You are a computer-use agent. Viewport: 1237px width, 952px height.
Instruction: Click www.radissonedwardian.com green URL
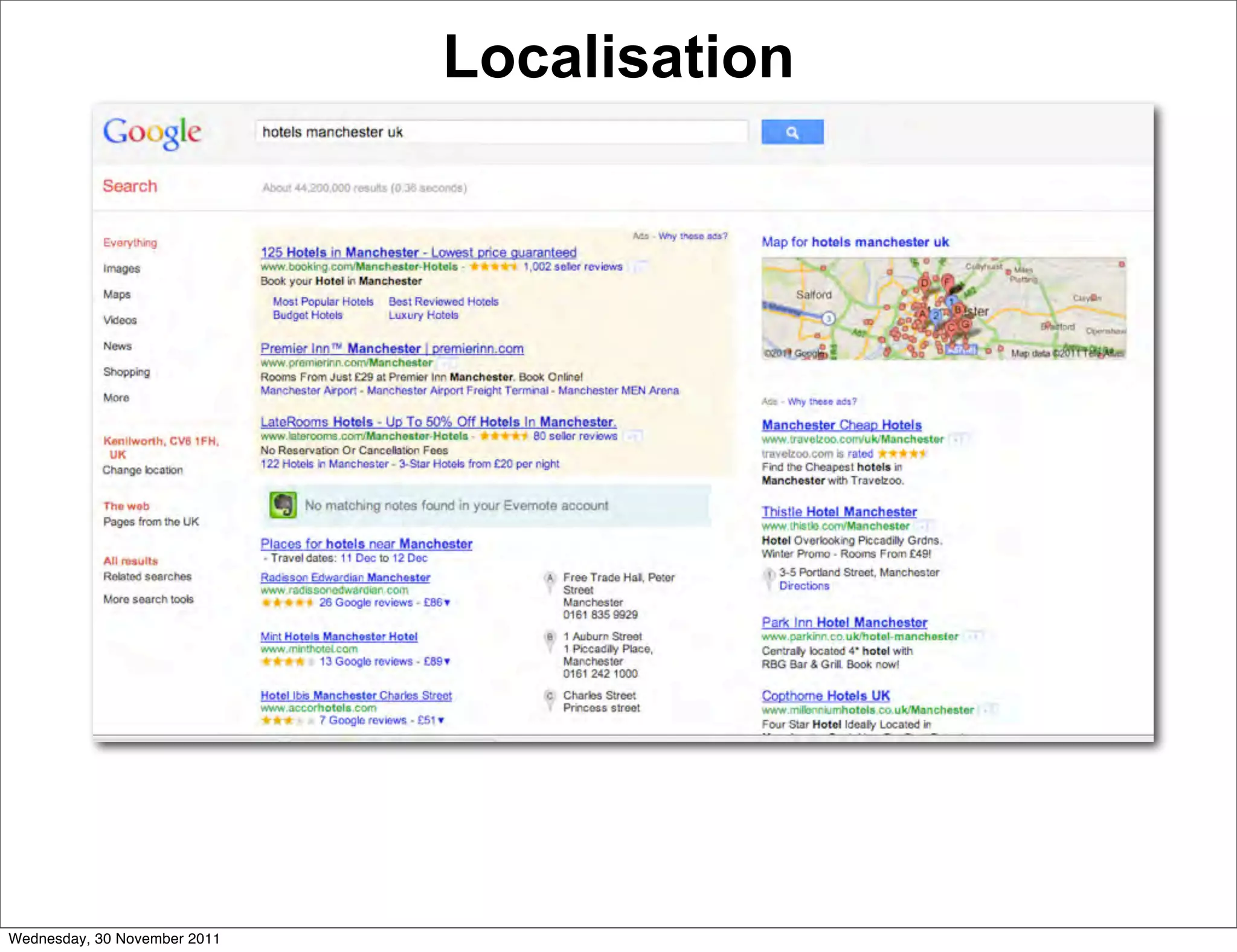pyautogui.click(x=335, y=590)
